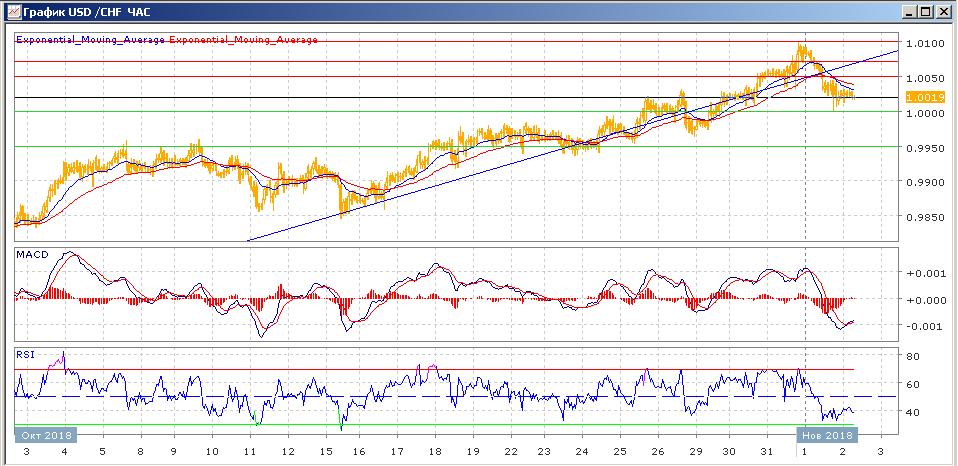Click the RSI indicator panel label
Viewport: 958px width, 466px height.
(x=26, y=354)
